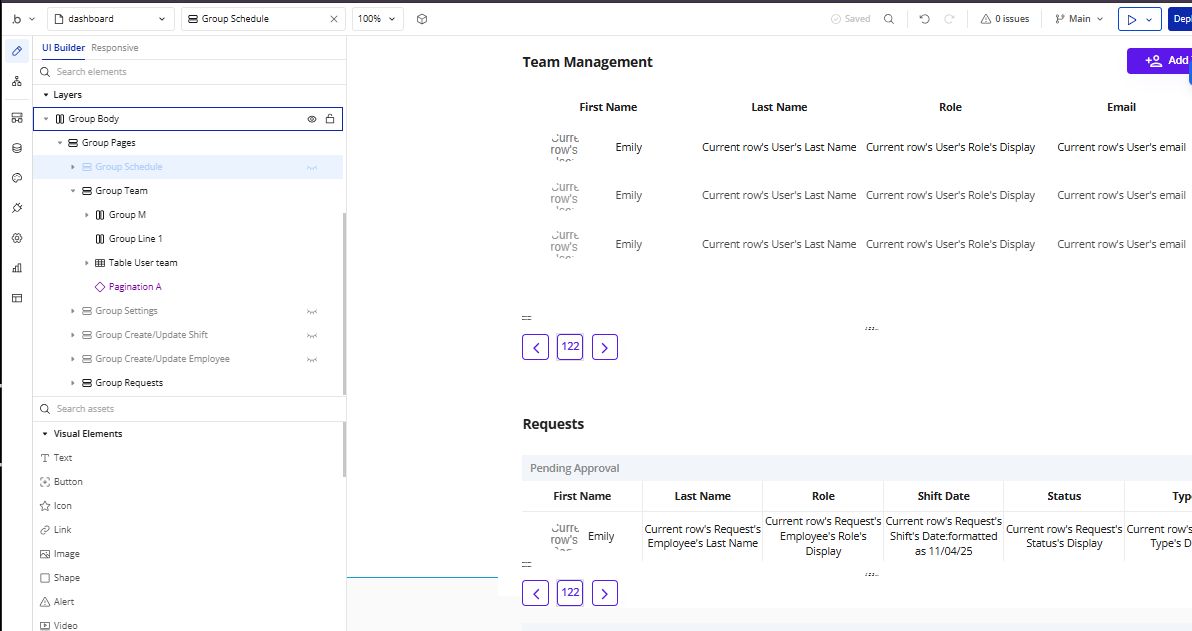Image resolution: width=1192 pixels, height=631 pixels.
Task: Open the Workflow tab in sidebar
Action: 17,81
